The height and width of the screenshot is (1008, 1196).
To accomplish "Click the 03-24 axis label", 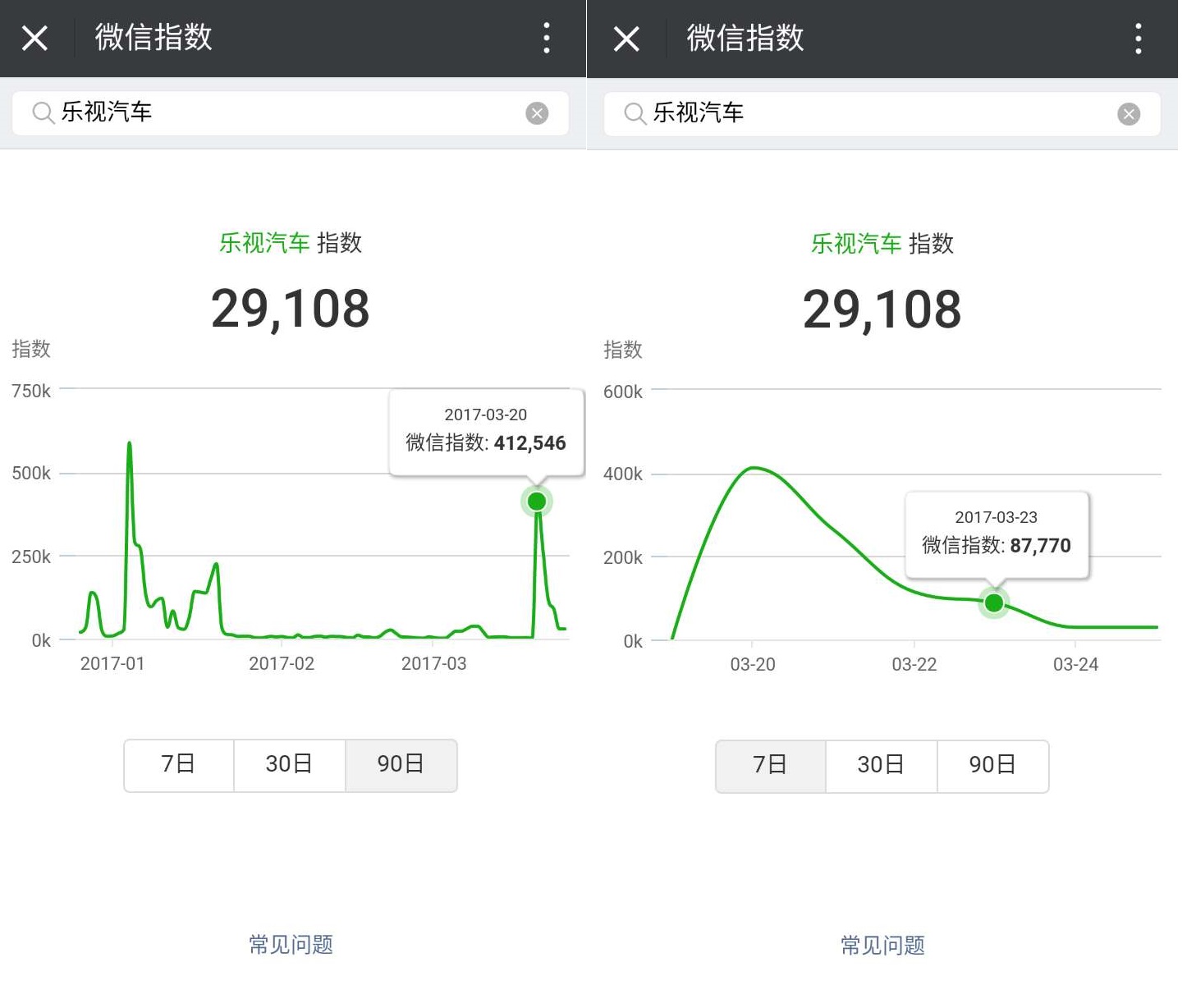I will click(1075, 664).
